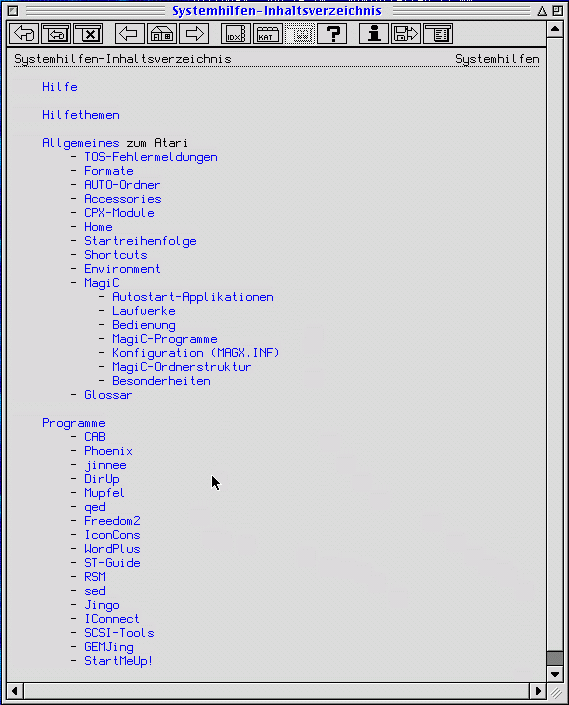
Task: Open the Bedienung entry
Action: 144,325
